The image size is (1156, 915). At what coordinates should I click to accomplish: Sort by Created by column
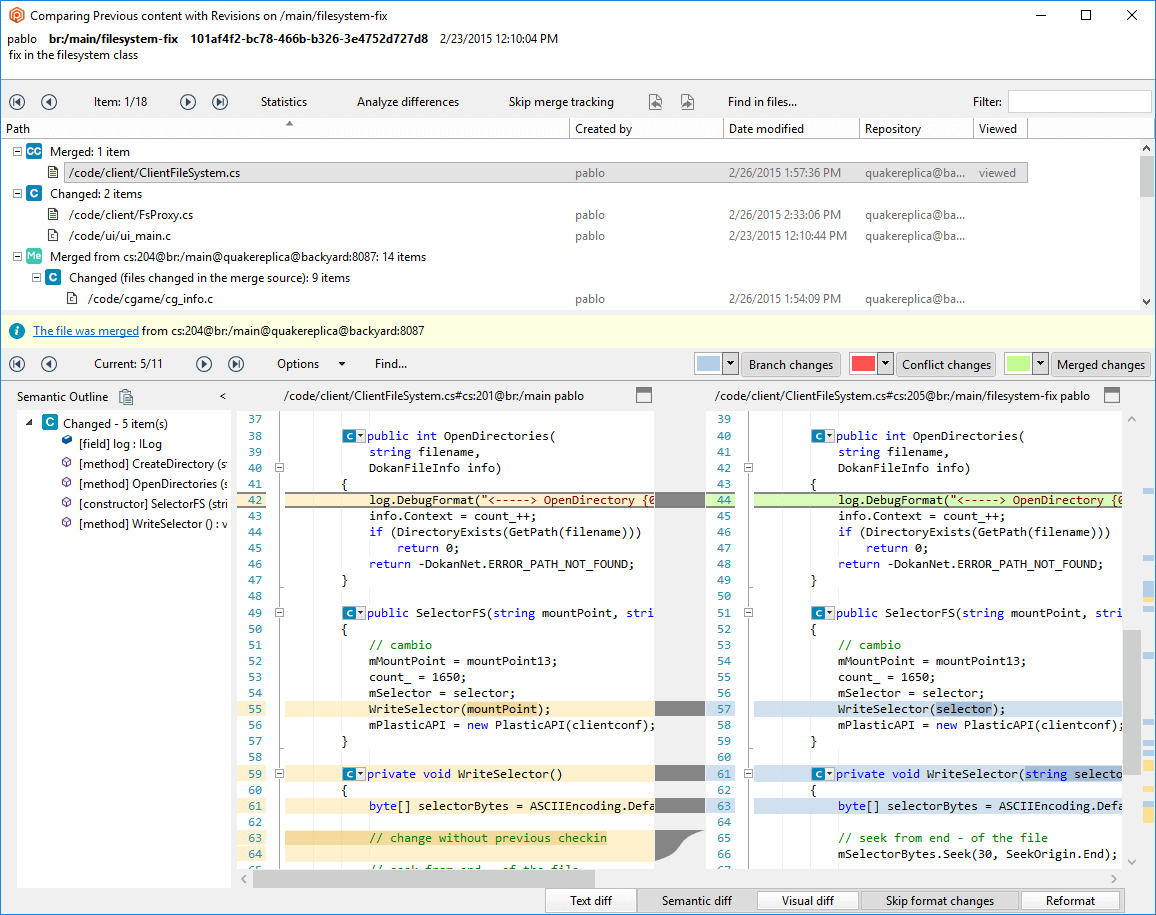pos(646,129)
